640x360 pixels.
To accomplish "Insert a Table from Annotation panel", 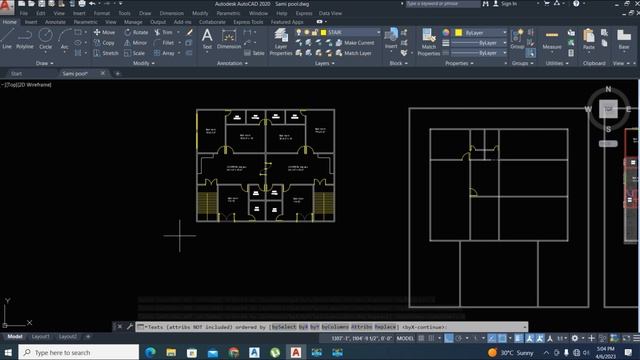I will 254,53.
